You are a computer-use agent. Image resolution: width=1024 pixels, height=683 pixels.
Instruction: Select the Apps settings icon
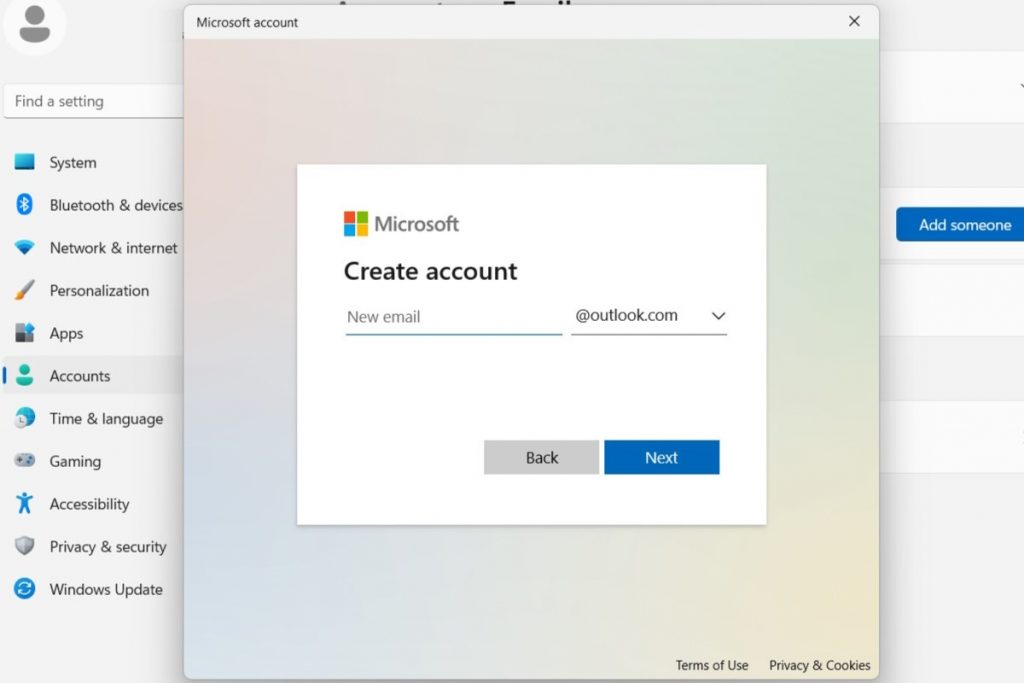[25, 333]
